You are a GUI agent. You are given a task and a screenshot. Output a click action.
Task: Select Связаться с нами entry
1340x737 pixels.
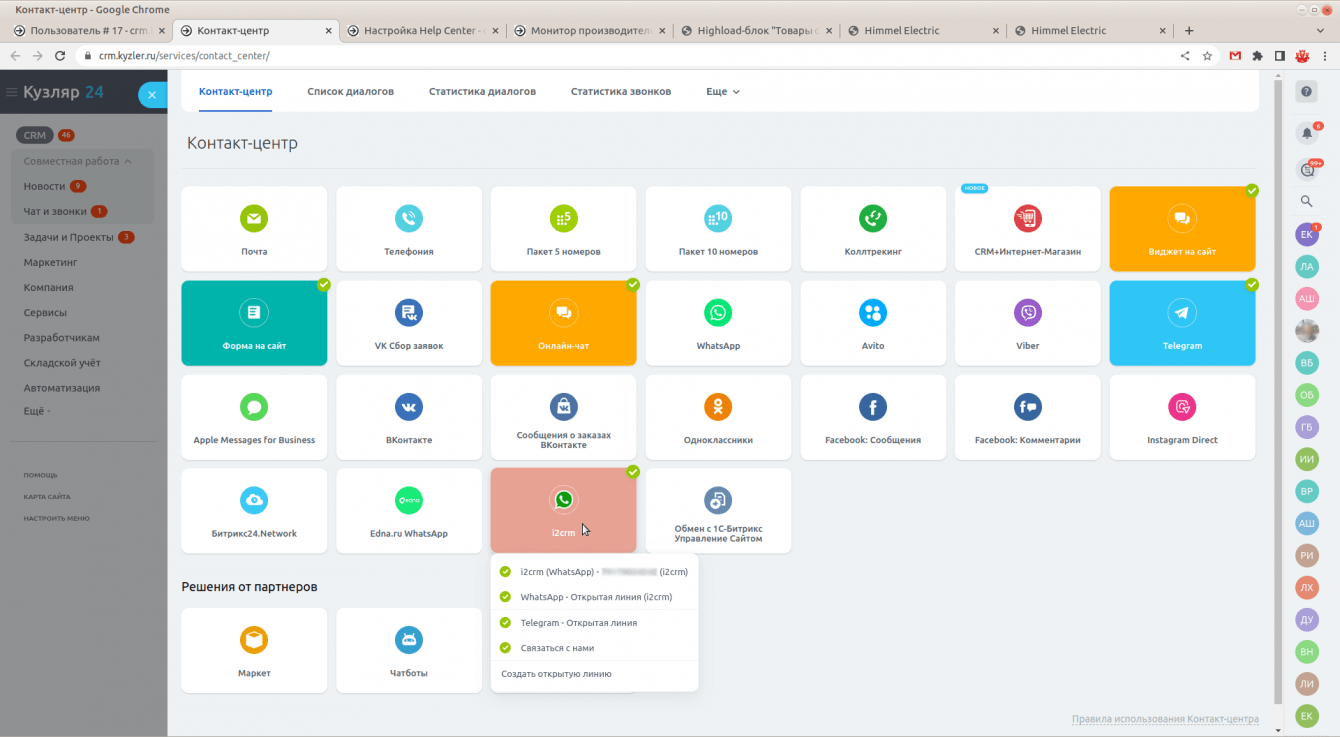(x=594, y=648)
